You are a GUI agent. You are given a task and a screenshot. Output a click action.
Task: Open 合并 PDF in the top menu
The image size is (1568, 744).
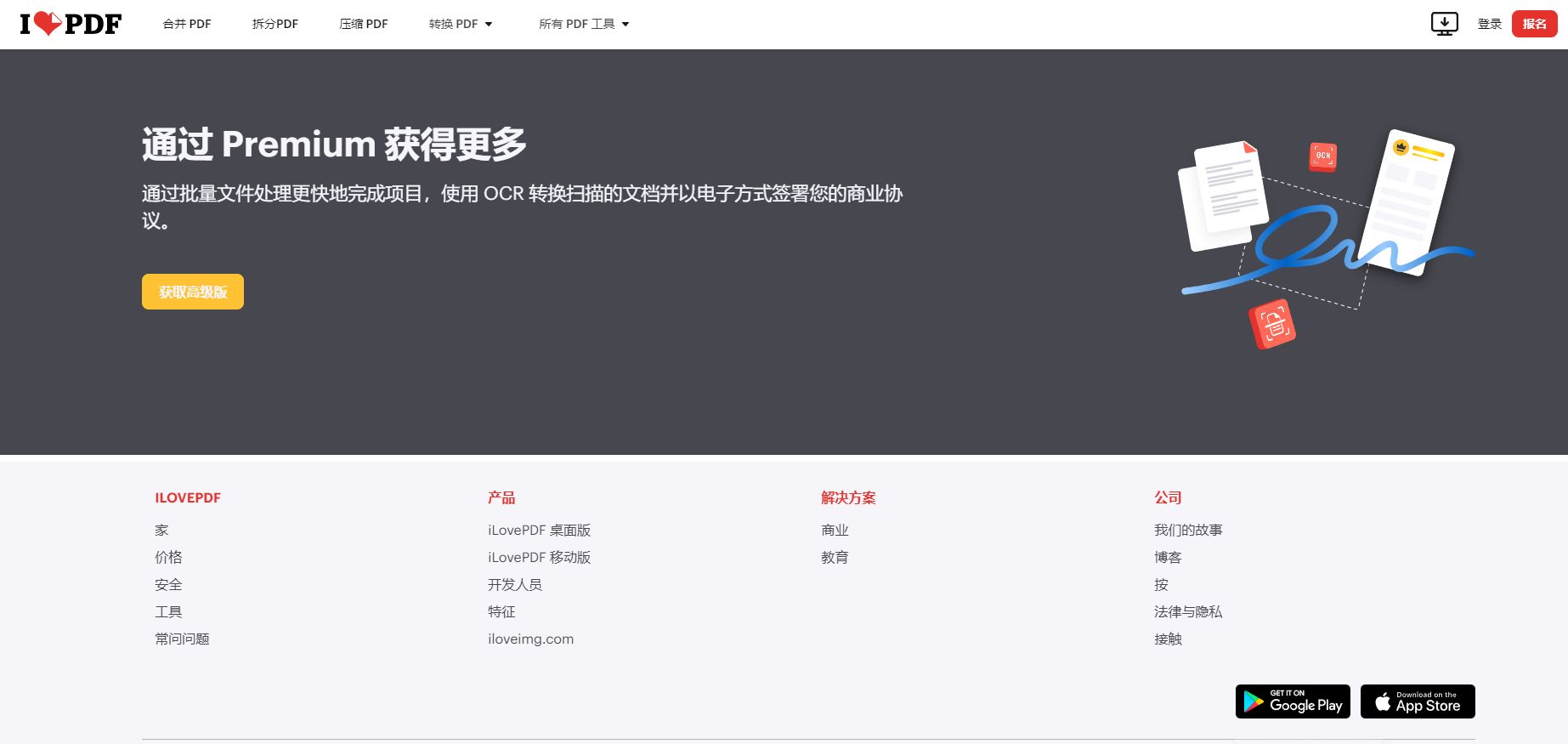pyautogui.click(x=187, y=24)
